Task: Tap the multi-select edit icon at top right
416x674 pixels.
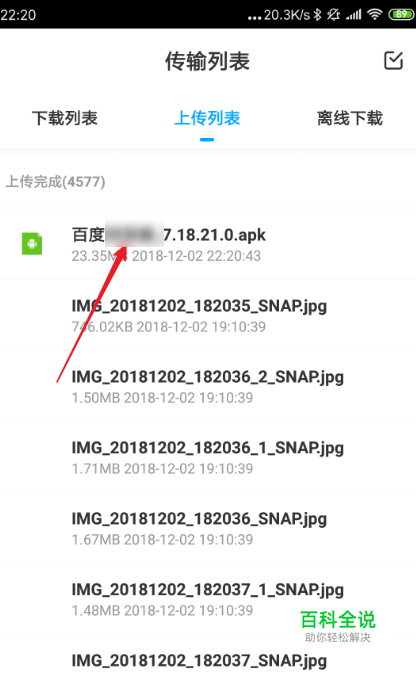Action: [393, 61]
